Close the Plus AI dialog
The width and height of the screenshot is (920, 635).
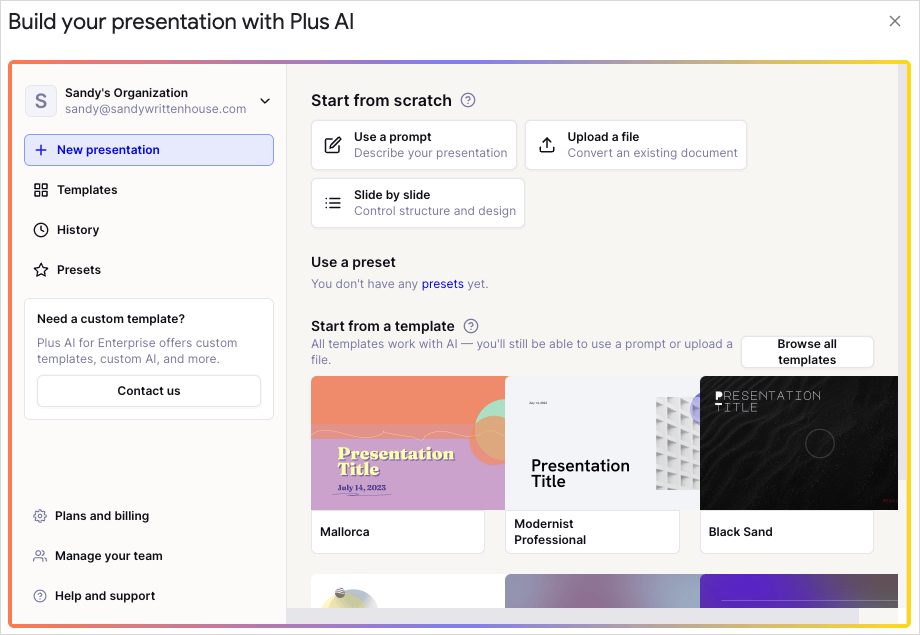coord(895,21)
